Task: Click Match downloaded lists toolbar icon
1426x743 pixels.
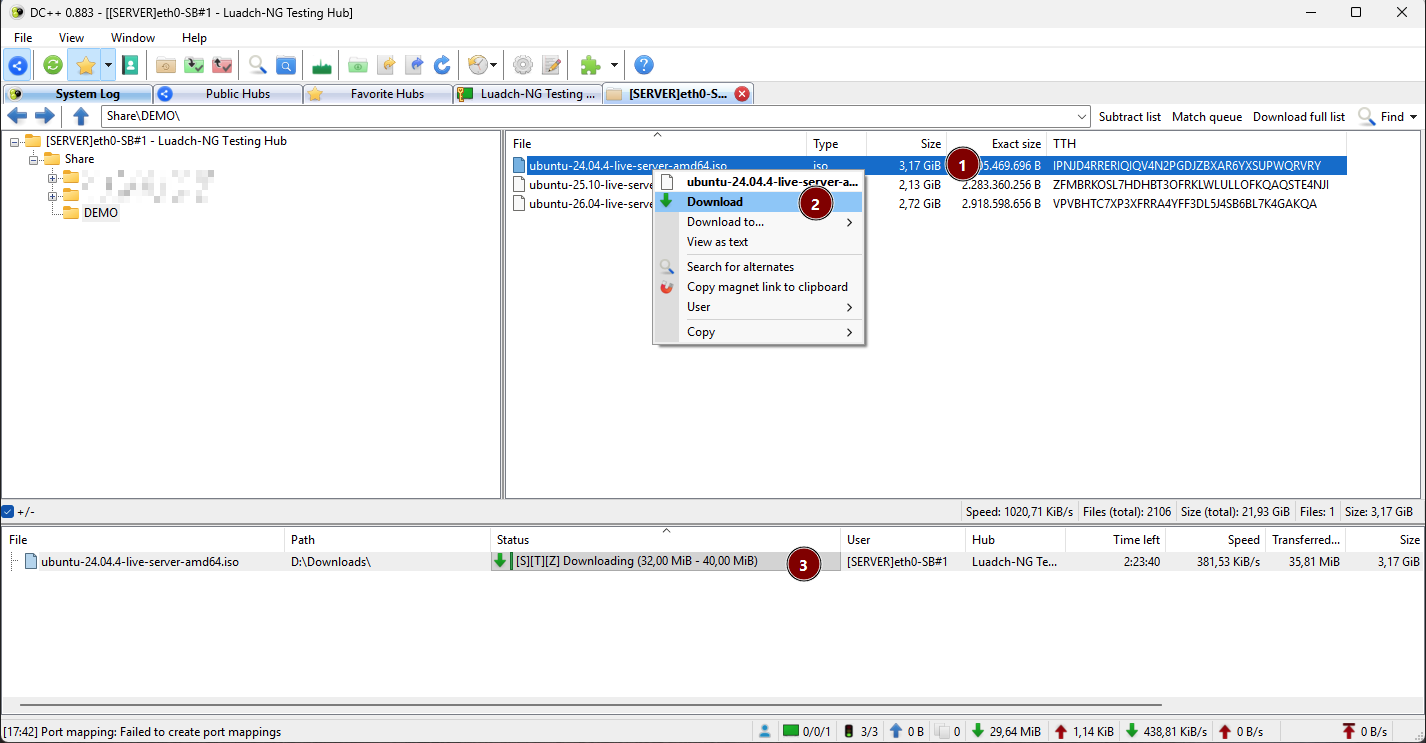Action: coord(414,65)
